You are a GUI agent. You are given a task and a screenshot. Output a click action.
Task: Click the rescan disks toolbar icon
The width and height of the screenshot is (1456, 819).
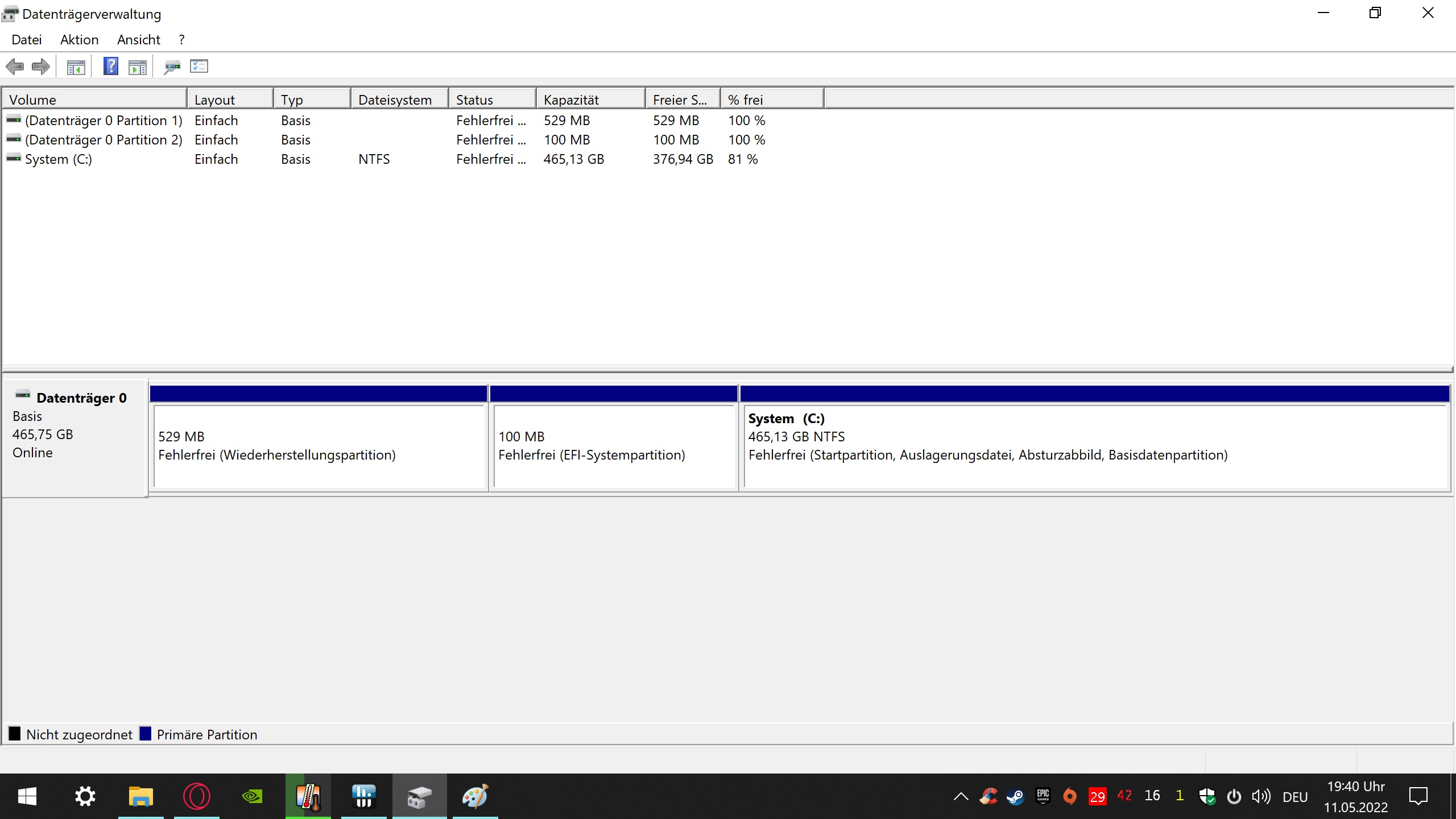click(x=172, y=67)
